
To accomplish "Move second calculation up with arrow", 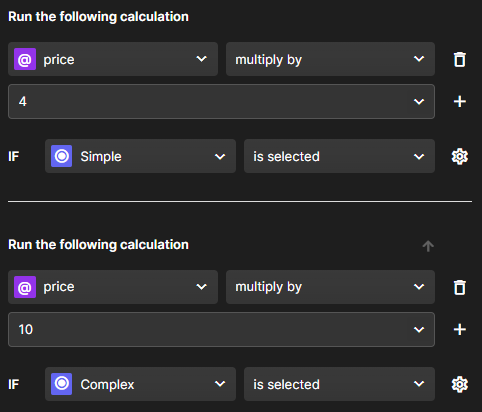I will pos(428,246).
